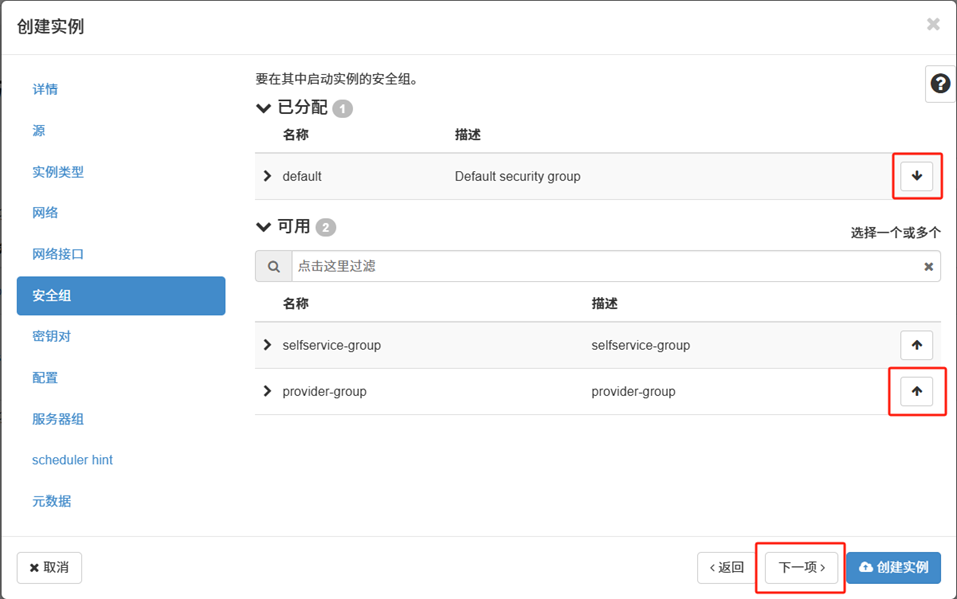Click the 创建实例 launch button

point(894,567)
